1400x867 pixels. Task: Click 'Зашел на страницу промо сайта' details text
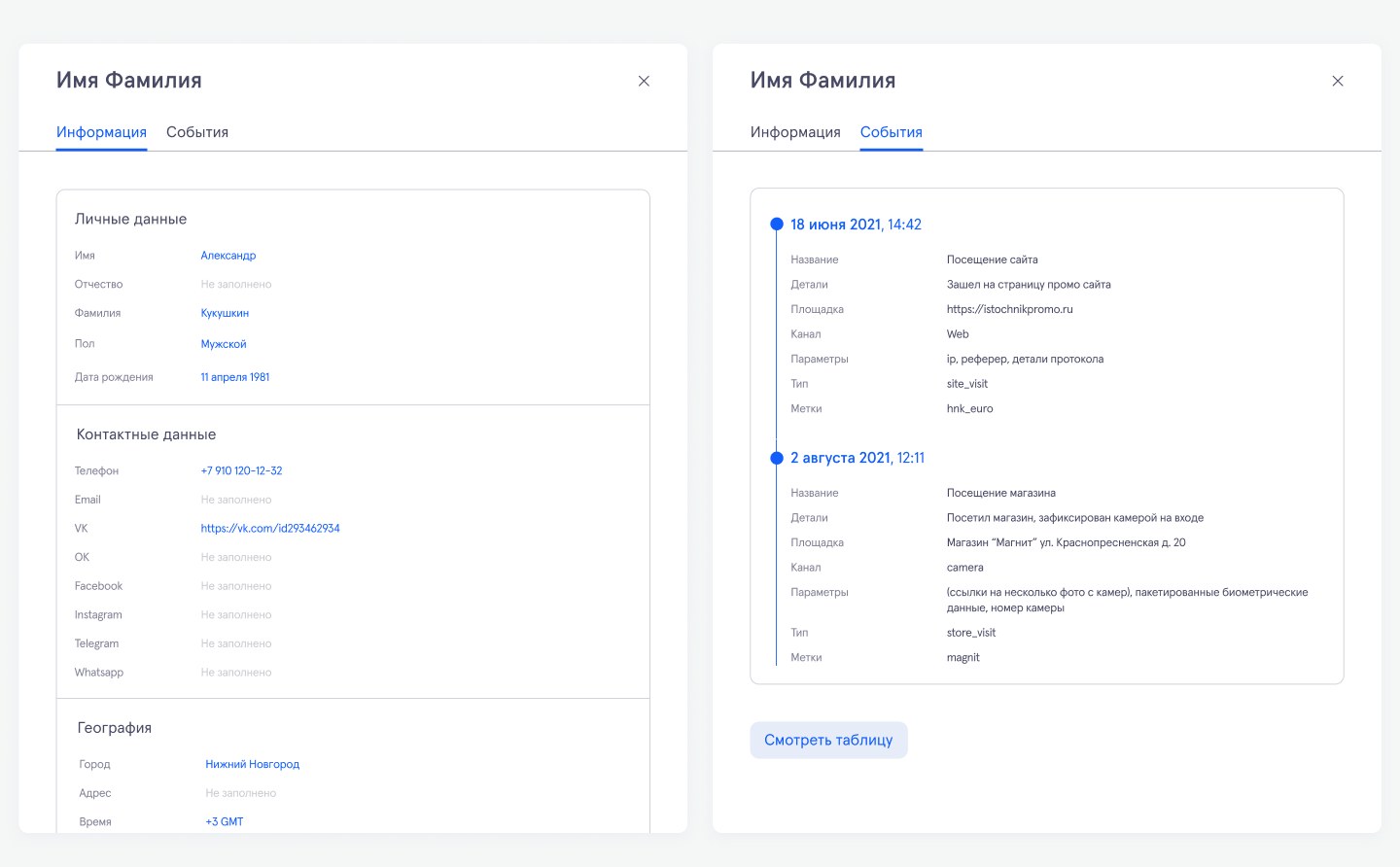[x=1029, y=285]
